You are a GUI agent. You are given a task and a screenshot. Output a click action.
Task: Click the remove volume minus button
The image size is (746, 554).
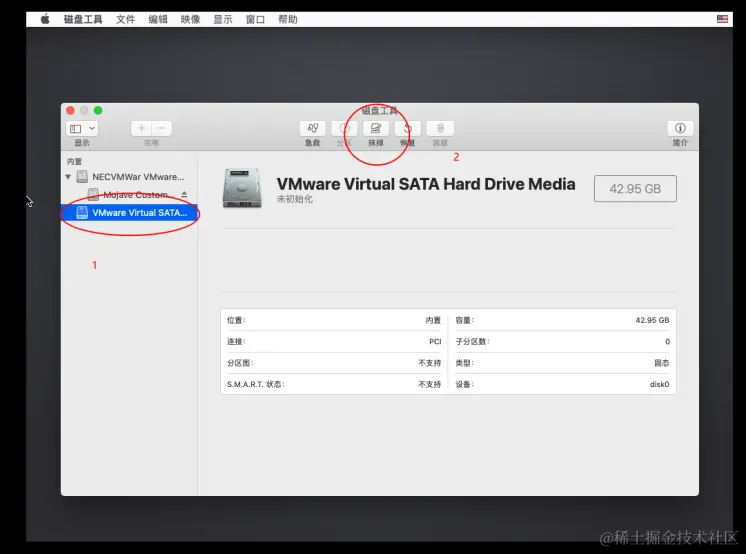click(x=161, y=128)
